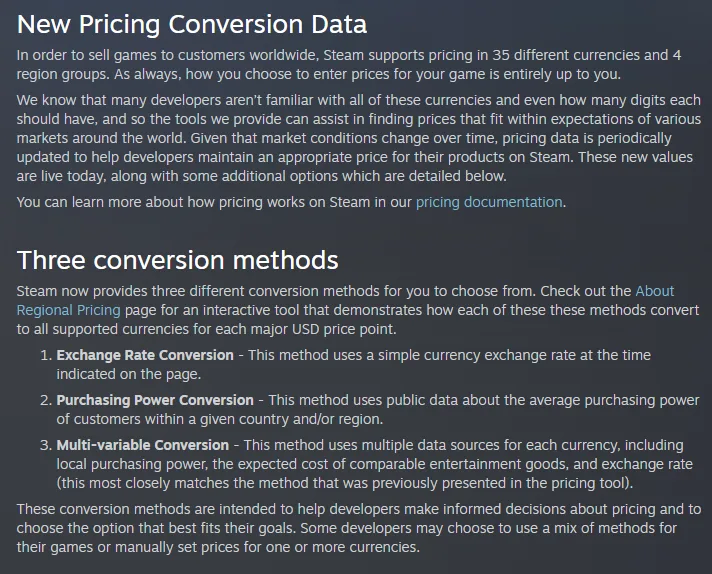Click list number 3 of the methods
Screen dimensions: 712x574
click(x=44, y=445)
